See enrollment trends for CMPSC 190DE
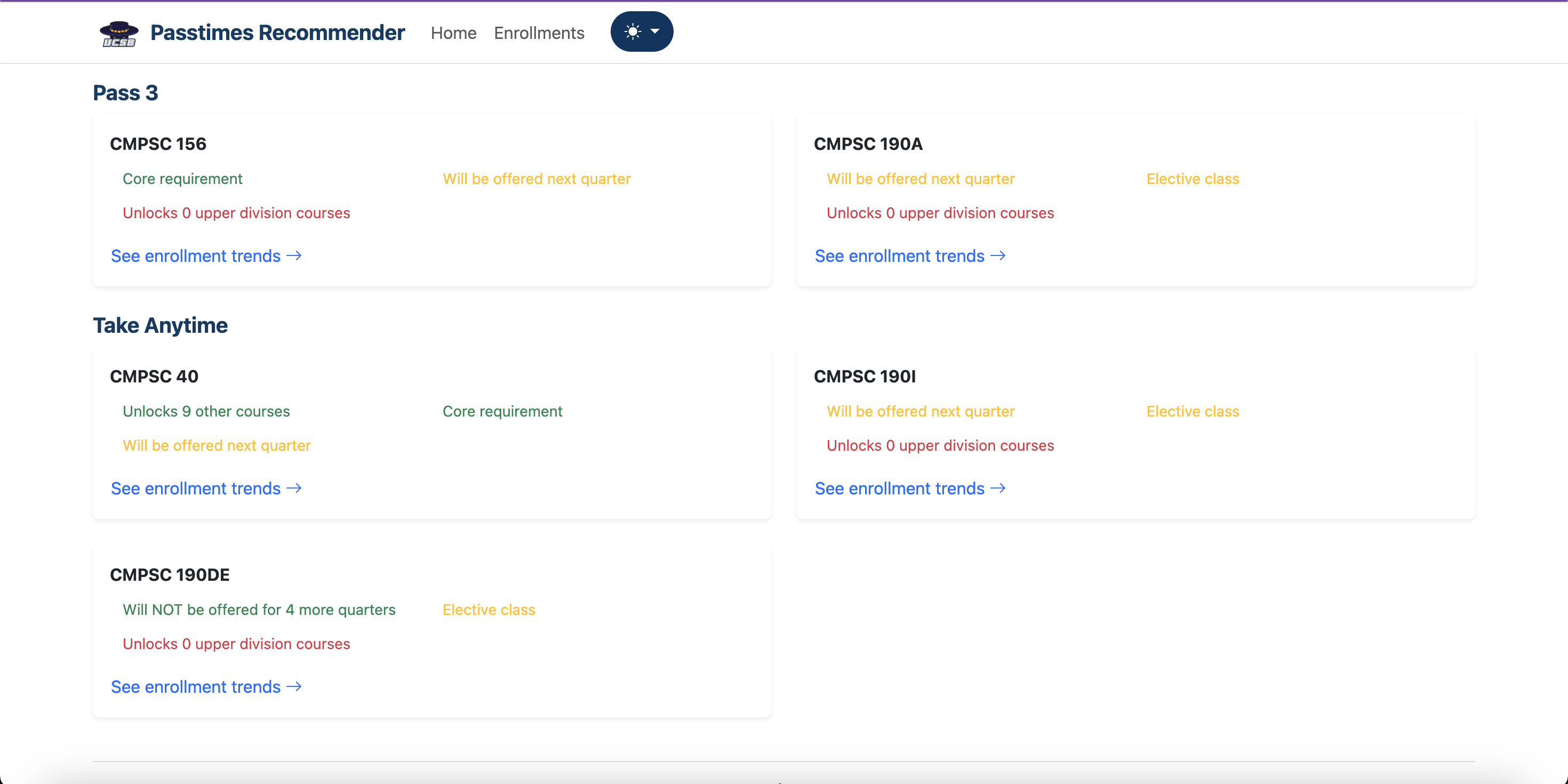This screenshot has width=1568, height=784. tap(195, 686)
